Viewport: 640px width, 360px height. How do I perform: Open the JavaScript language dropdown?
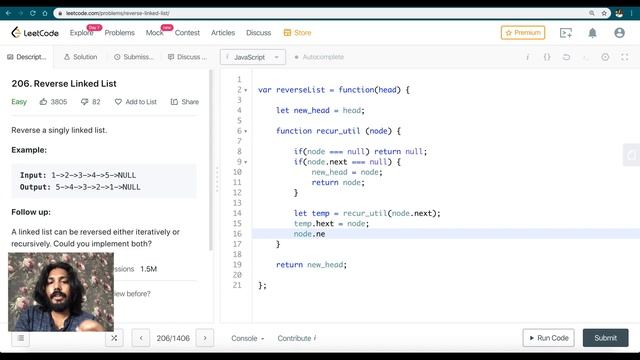253,57
